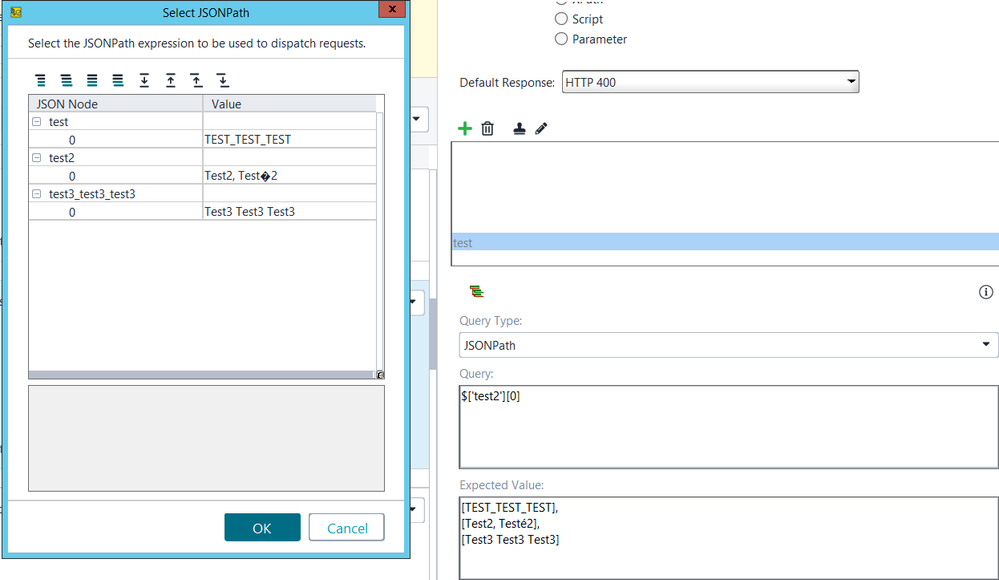Select the test node row in JSON tree
The height and width of the screenshot is (580, 999).
pos(203,122)
